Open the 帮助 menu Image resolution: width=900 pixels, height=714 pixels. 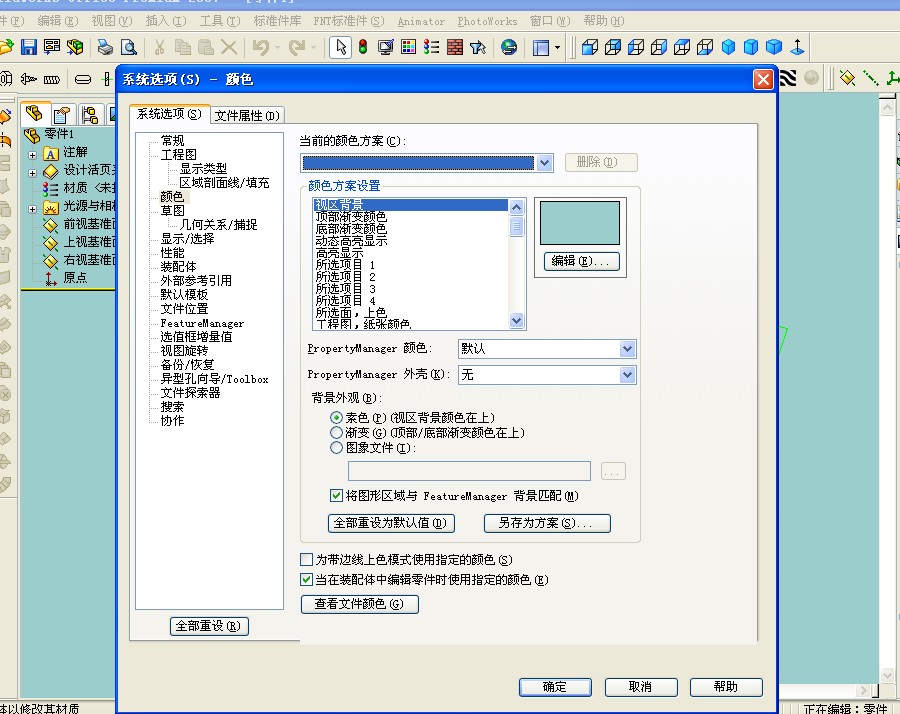[604, 21]
